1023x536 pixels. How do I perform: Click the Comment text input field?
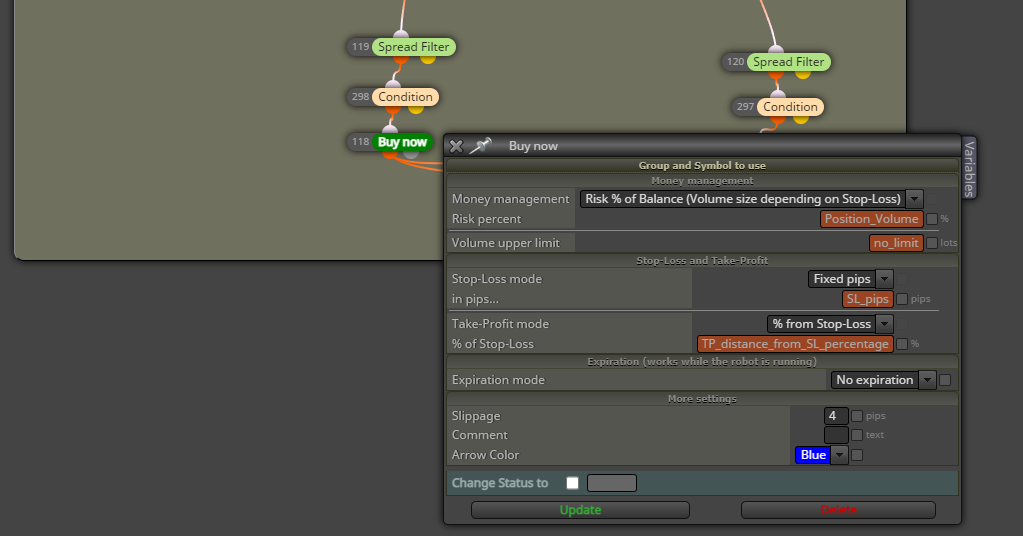tap(836, 435)
